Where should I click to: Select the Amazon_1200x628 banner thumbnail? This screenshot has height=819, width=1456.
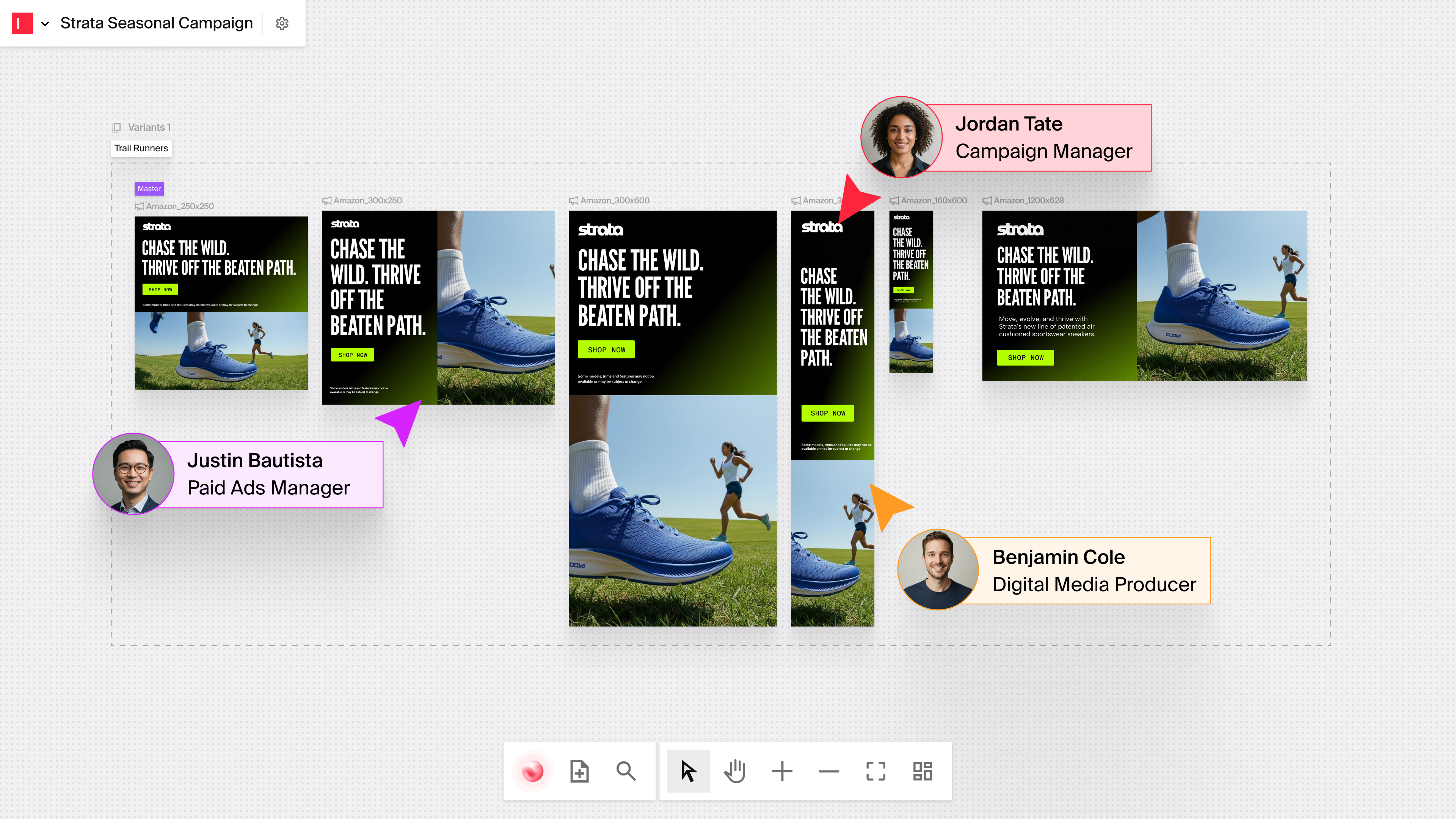coord(1144,295)
